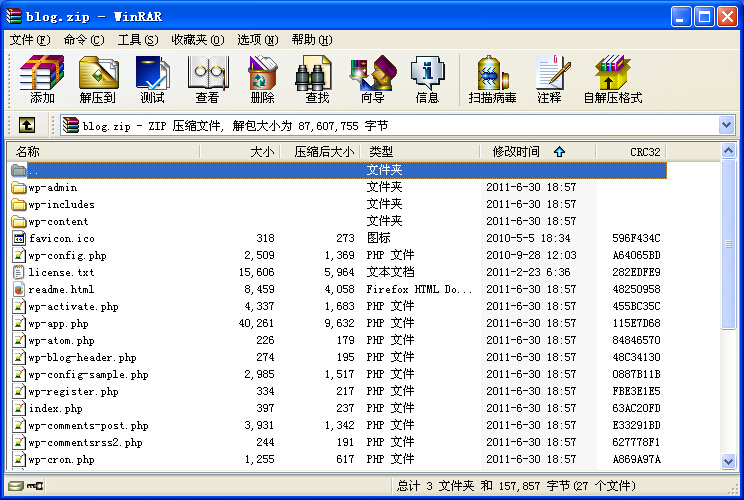Click the scrollbar down arrow

coord(728,461)
